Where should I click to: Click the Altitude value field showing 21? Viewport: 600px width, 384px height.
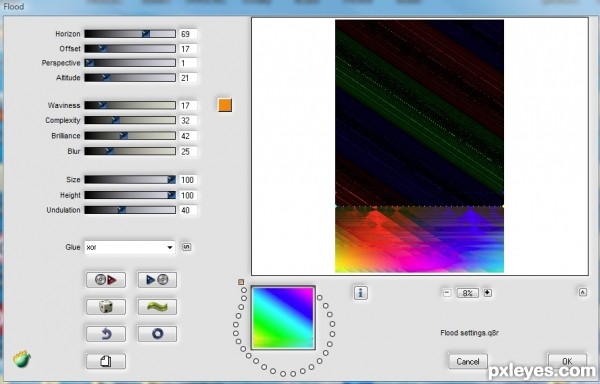coord(188,78)
